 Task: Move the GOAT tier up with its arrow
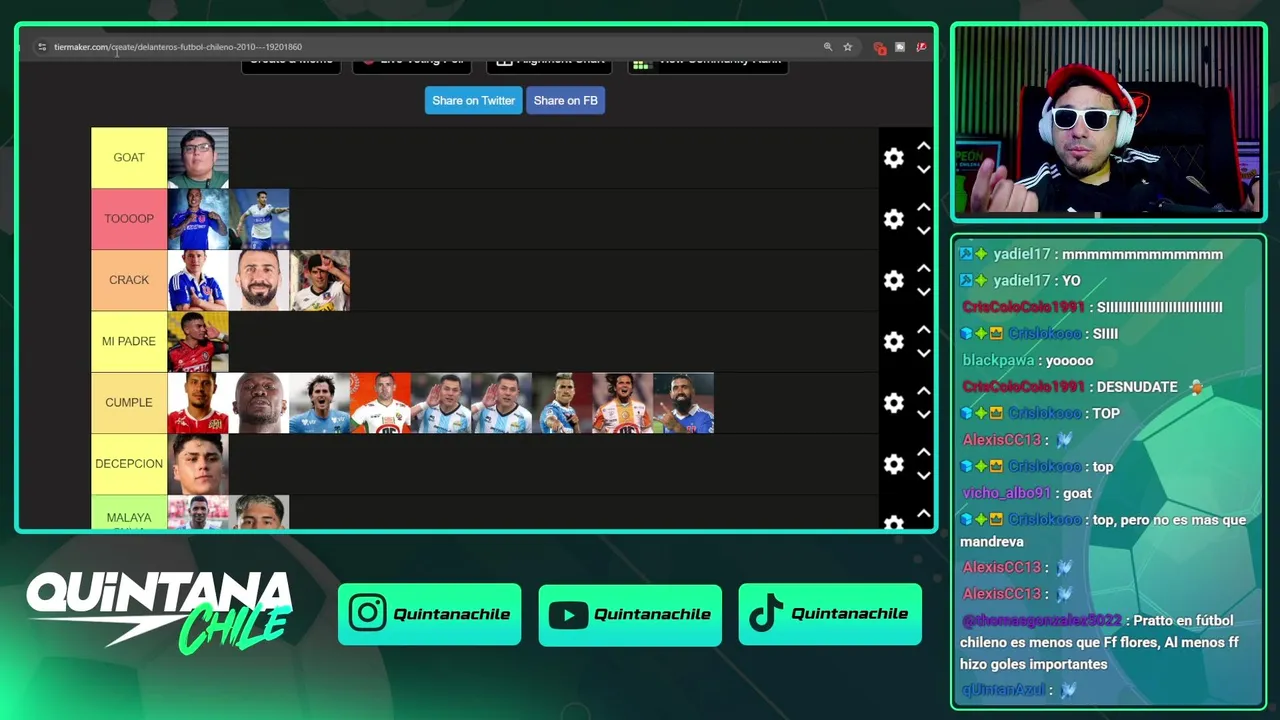[924, 146]
